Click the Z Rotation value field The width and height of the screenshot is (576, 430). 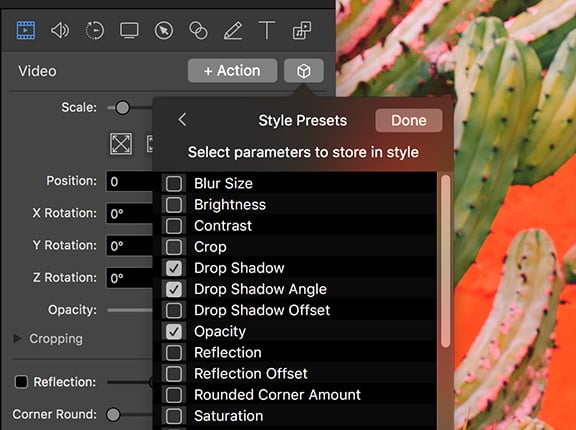[129, 278]
